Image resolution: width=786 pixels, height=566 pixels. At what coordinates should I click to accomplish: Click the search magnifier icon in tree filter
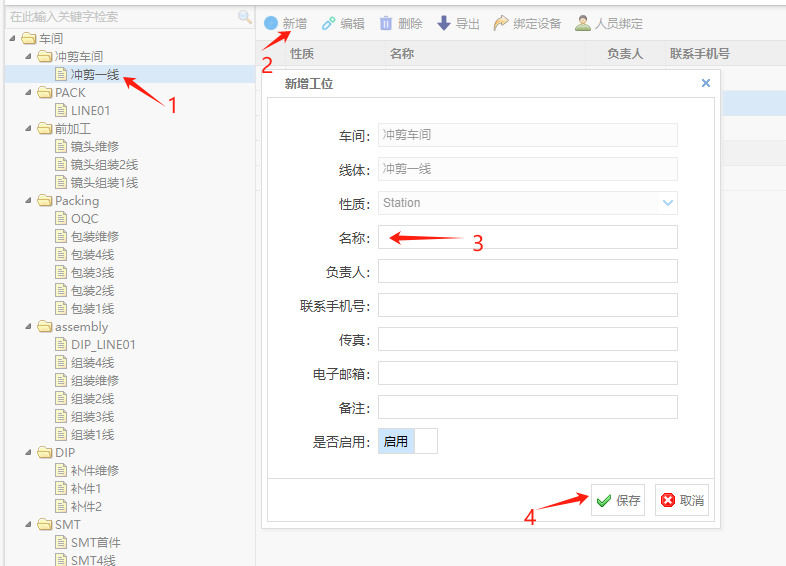click(x=244, y=17)
